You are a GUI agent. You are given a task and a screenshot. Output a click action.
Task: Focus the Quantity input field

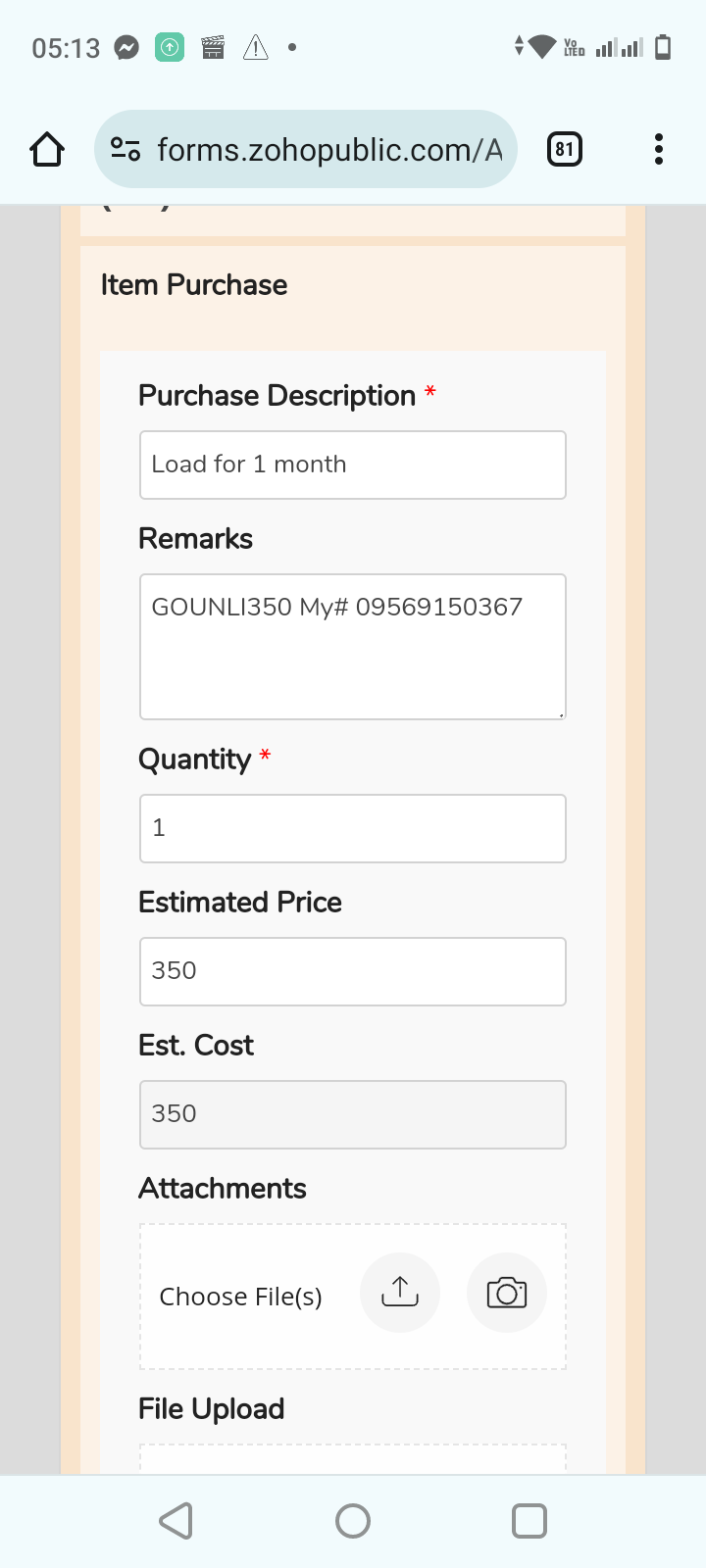pyautogui.click(x=353, y=828)
